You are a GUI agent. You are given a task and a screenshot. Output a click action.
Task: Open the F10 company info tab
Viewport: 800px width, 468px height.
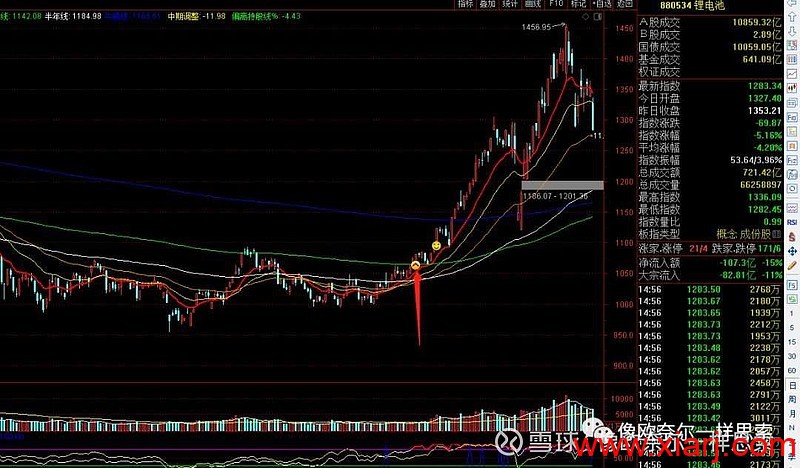pyautogui.click(x=556, y=4)
